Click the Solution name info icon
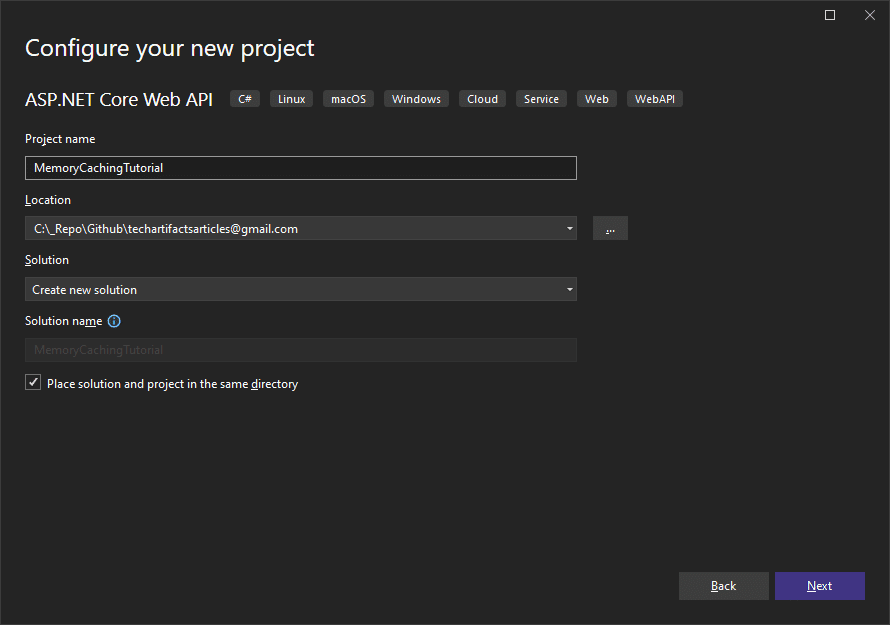890x625 pixels. click(x=114, y=321)
